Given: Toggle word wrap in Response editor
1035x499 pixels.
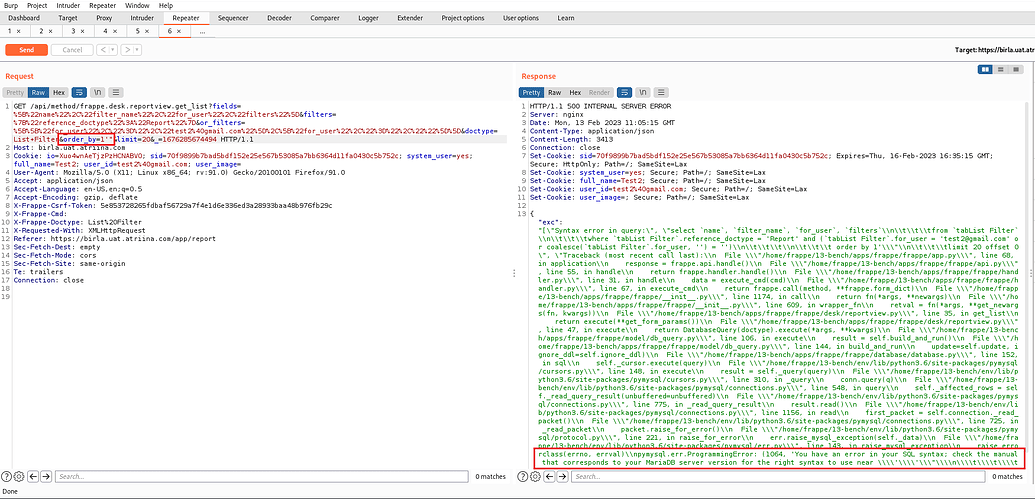Looking at the screenshot, I should click(625, 92).
